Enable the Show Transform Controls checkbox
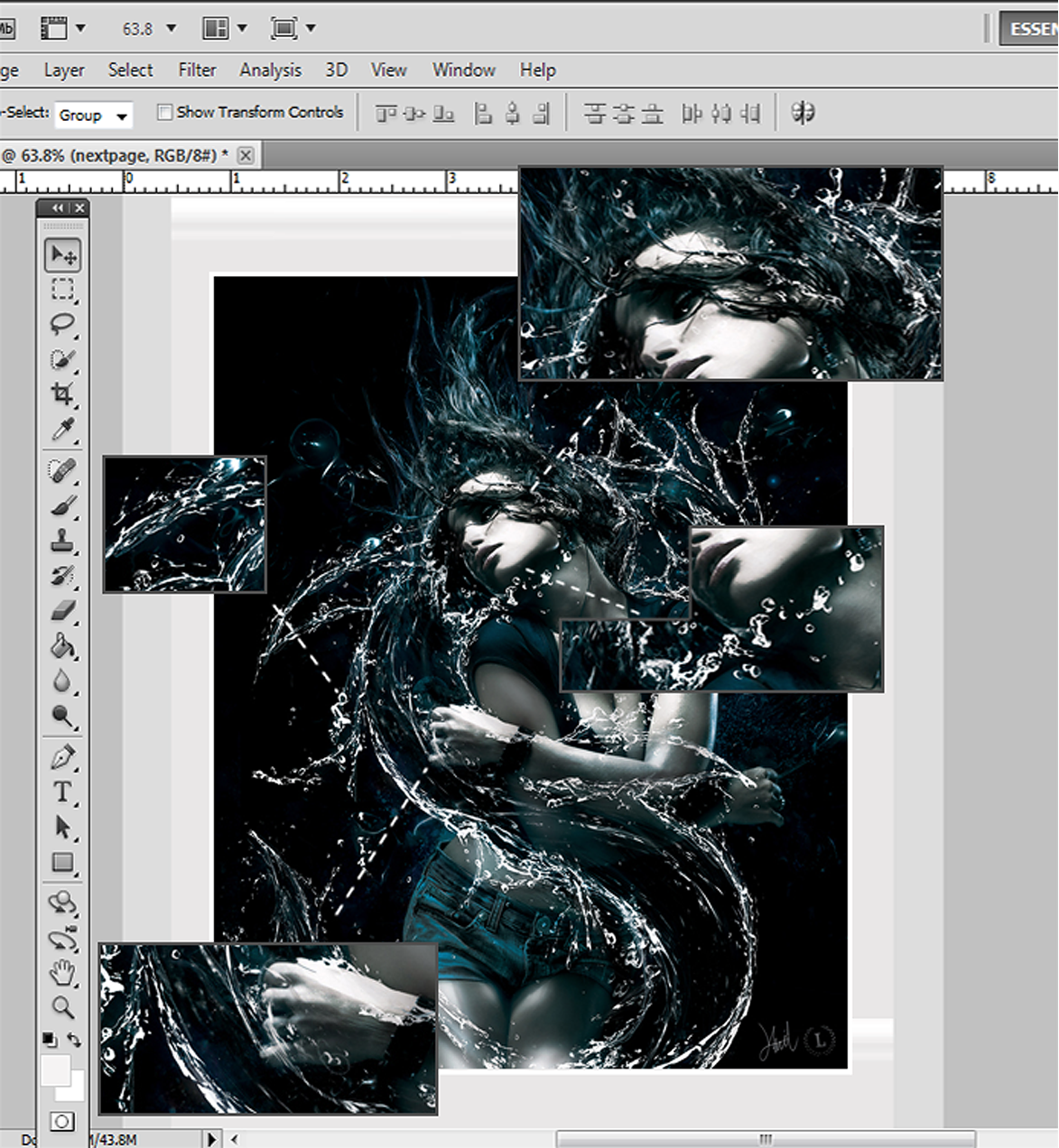Viewport: 1059px width, 1148px height. [x=164, y=113]
